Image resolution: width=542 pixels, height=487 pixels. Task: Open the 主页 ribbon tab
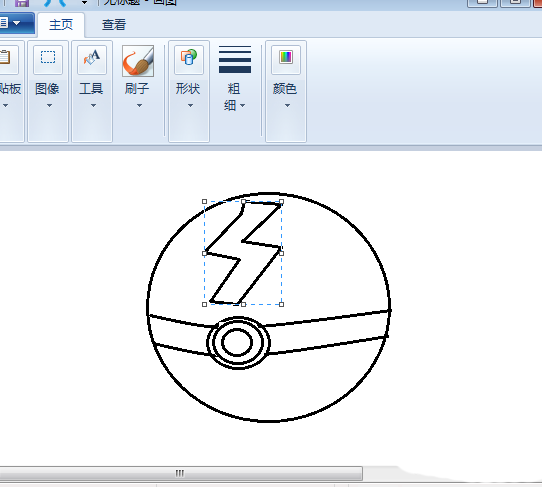[61, 25]
